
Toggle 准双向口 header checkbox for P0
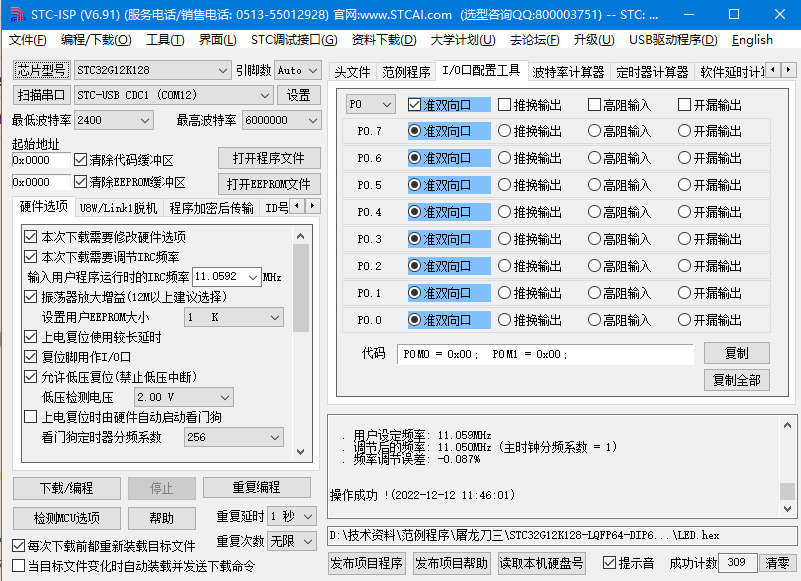449,105
